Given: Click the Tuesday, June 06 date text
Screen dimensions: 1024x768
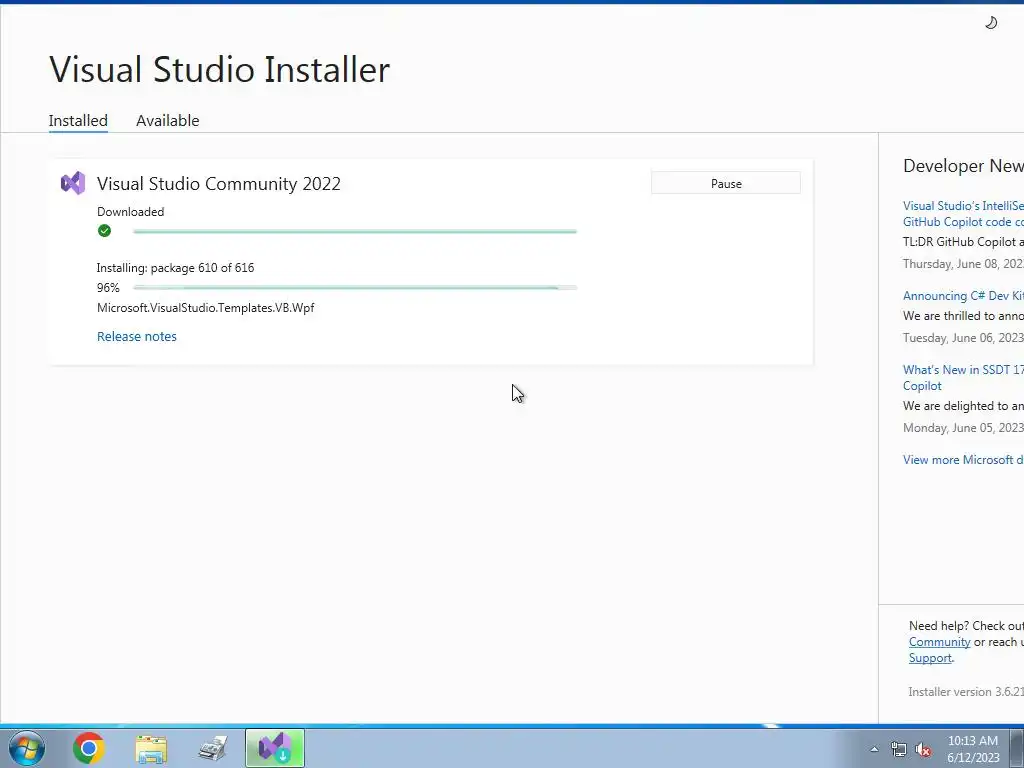Looking at the screenshot, I should [x=963, y=338].
